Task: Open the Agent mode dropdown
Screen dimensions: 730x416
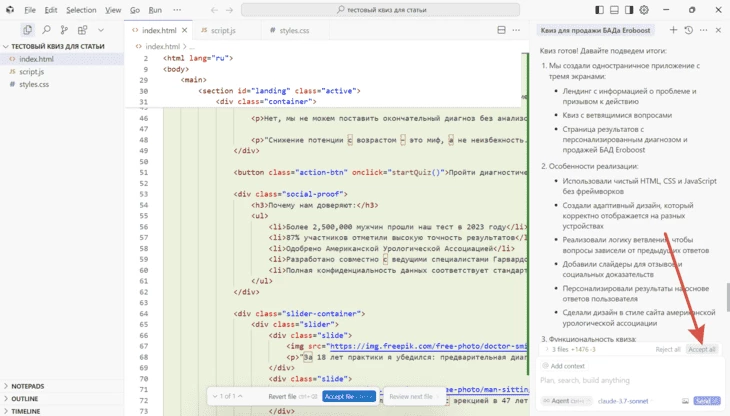Action: click(566, 401)
